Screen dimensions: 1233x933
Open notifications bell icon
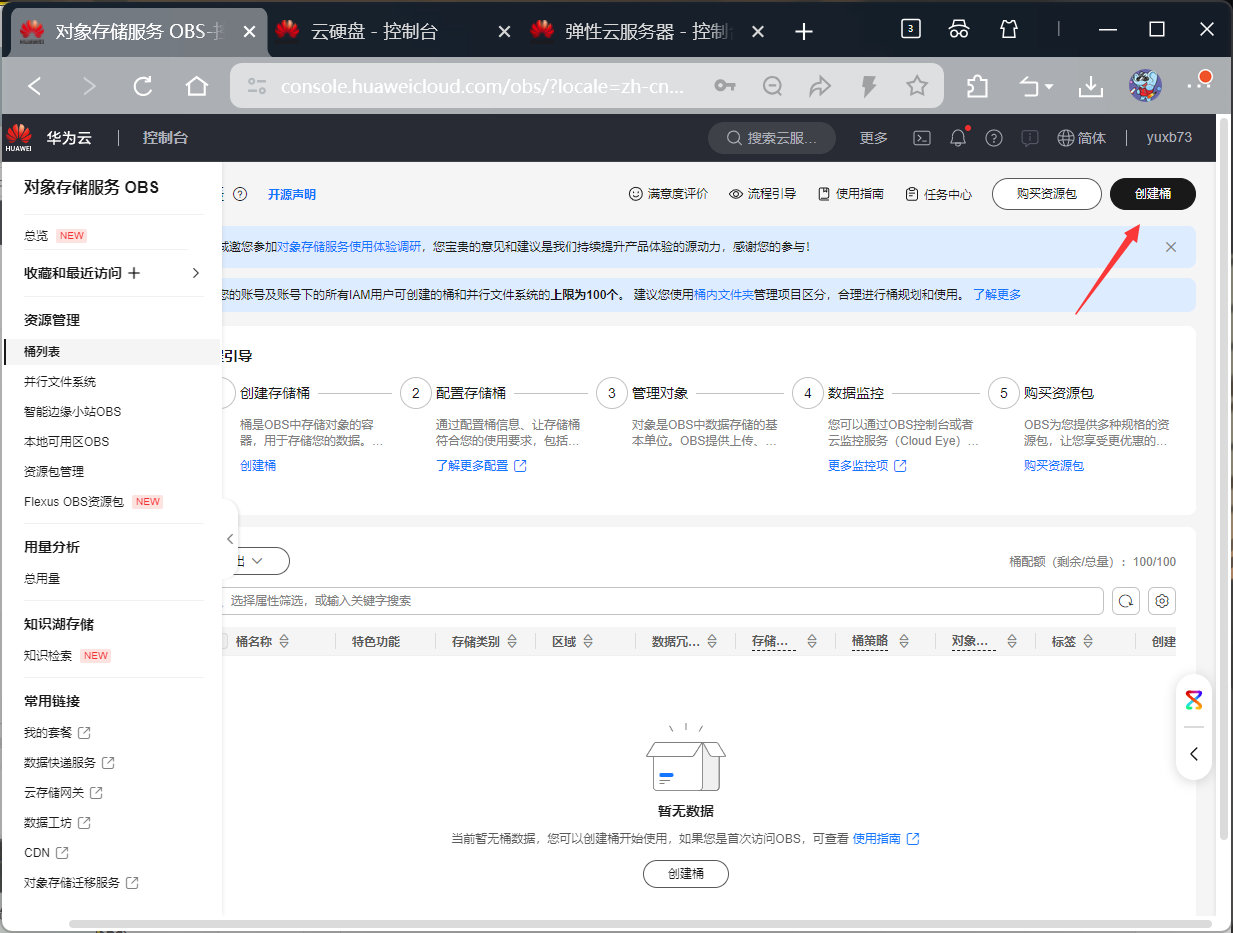pos(959,138)
